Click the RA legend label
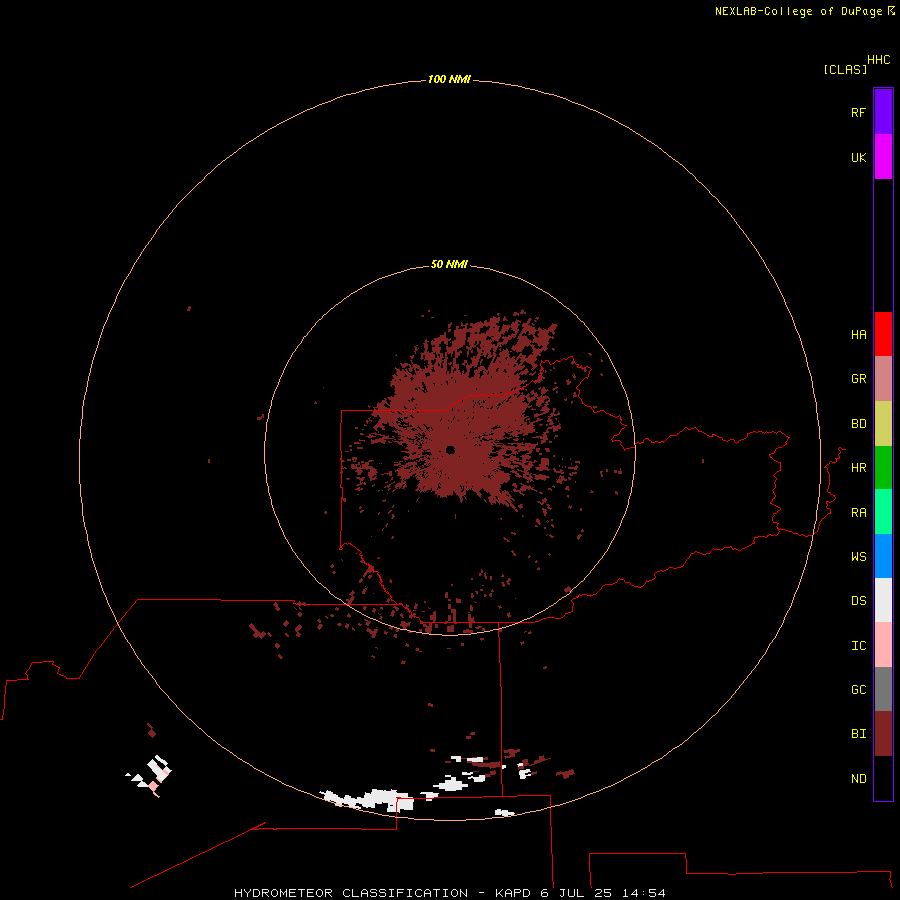 [x=858, y=513]
